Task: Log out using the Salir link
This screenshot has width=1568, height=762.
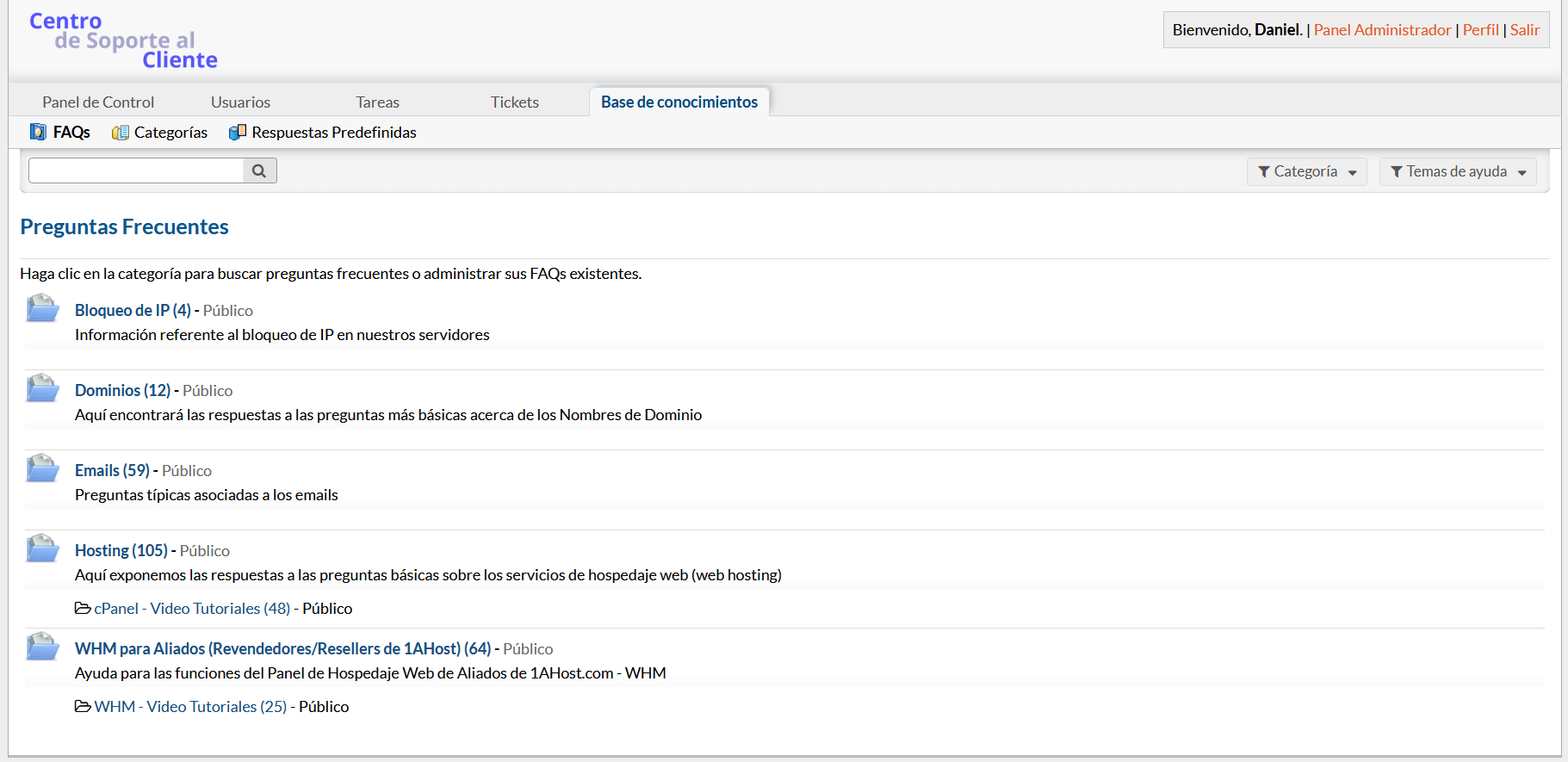Action: tap(1524, 29)
